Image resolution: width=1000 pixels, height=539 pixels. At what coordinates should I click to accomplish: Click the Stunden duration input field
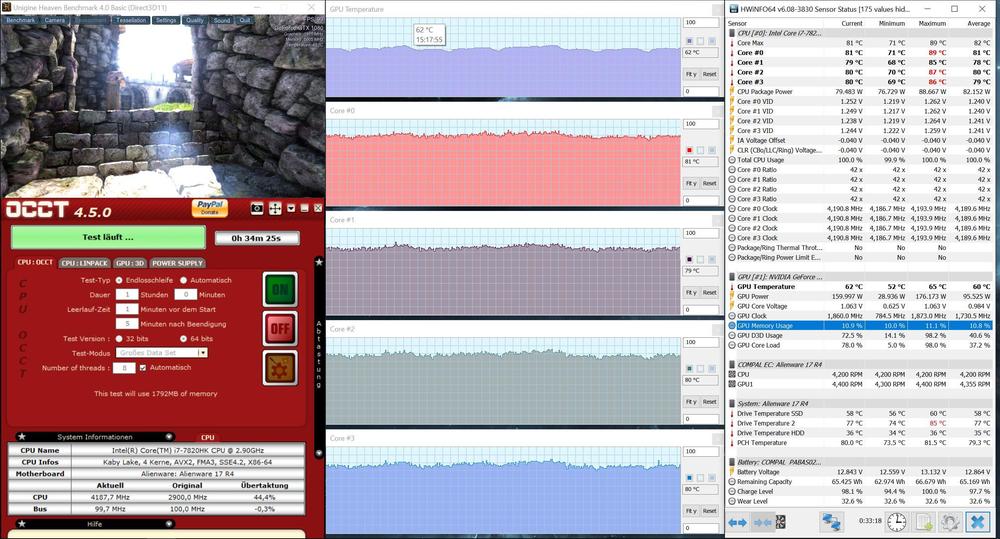point(126,295)
